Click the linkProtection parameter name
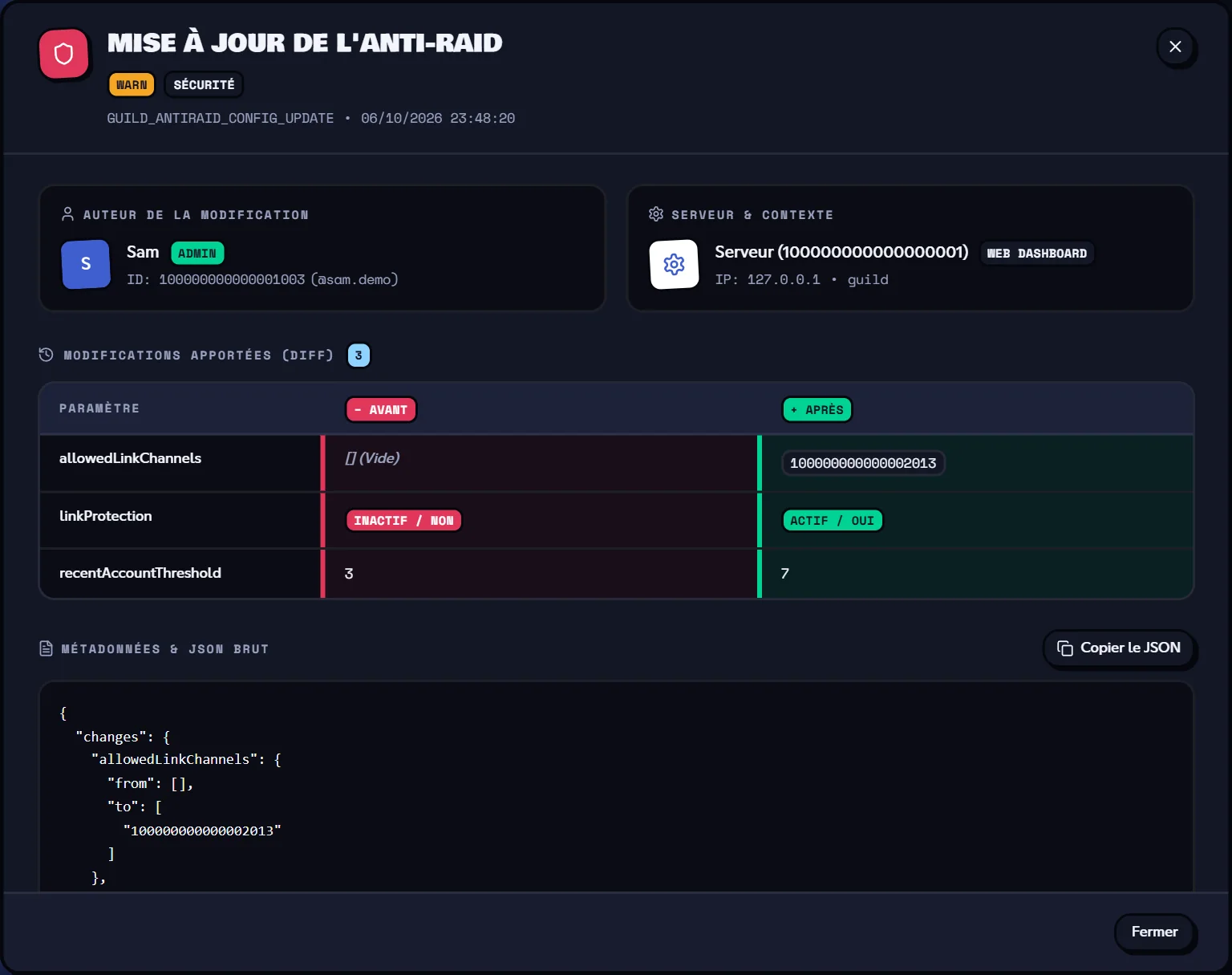The width and height of the screenshot is (1232, 975). 106,516
